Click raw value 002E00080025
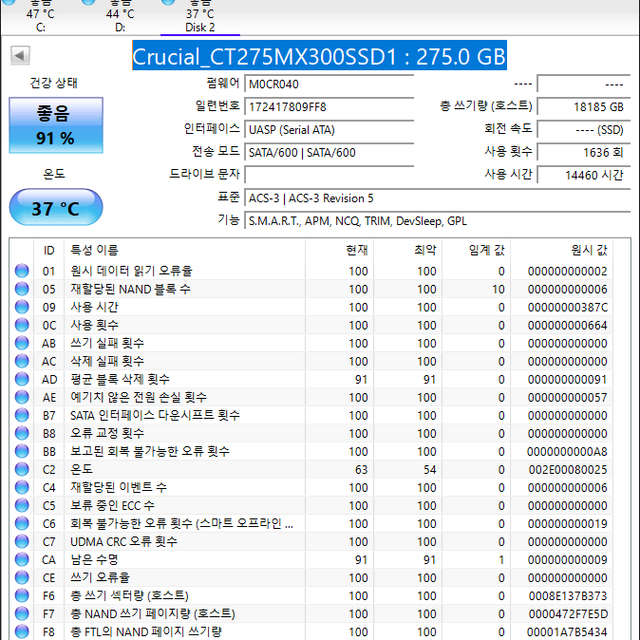 tap(568, 469)
